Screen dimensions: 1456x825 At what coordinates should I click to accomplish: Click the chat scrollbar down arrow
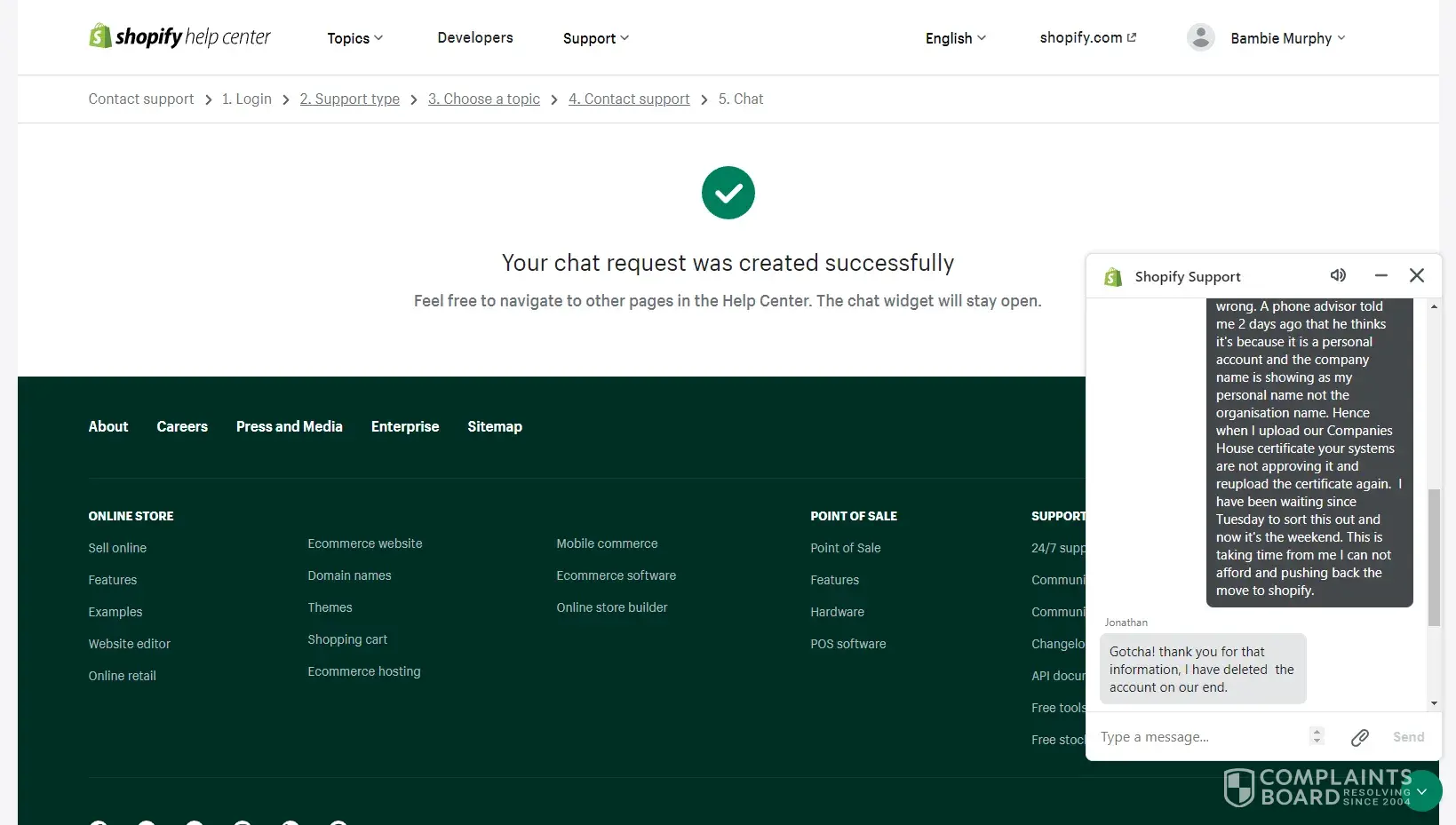coord(1434,703)
